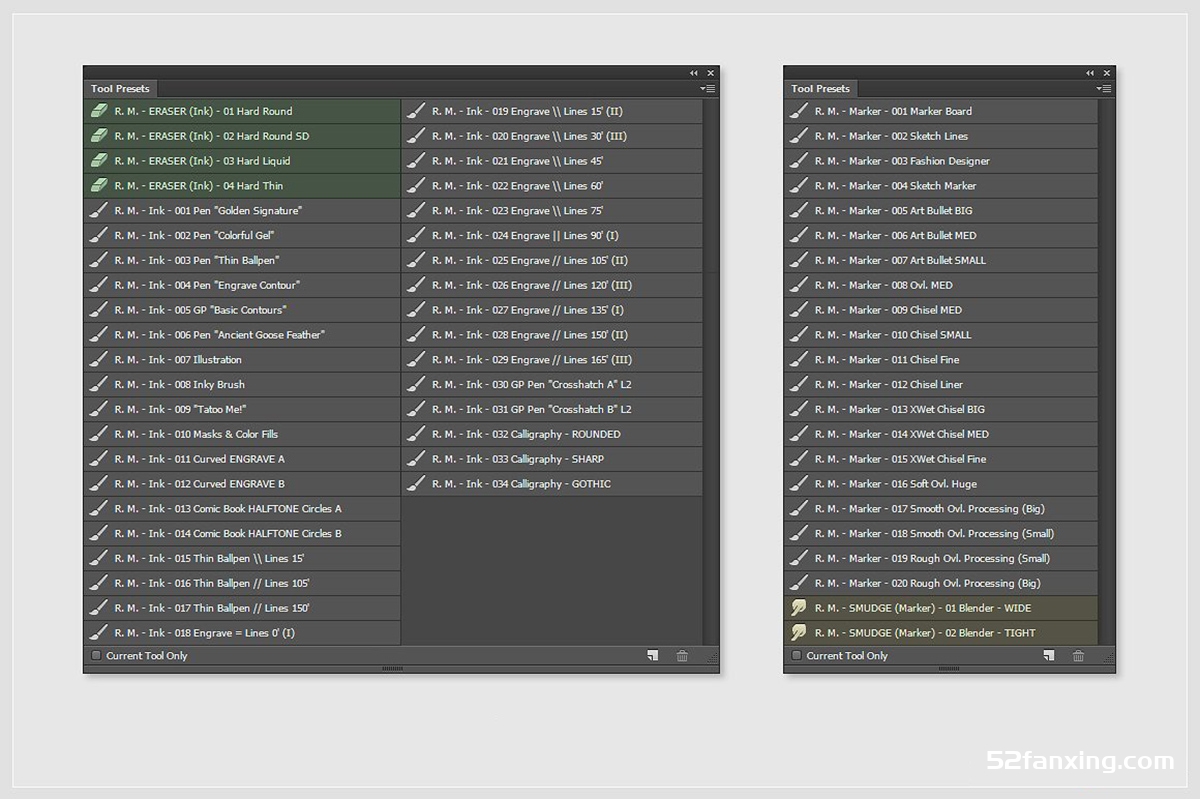Screen dimensions: 1200x799
Task: Select Ink 013 Comic Book HALFTONE Circles A
Action: (x=242, y=509)
